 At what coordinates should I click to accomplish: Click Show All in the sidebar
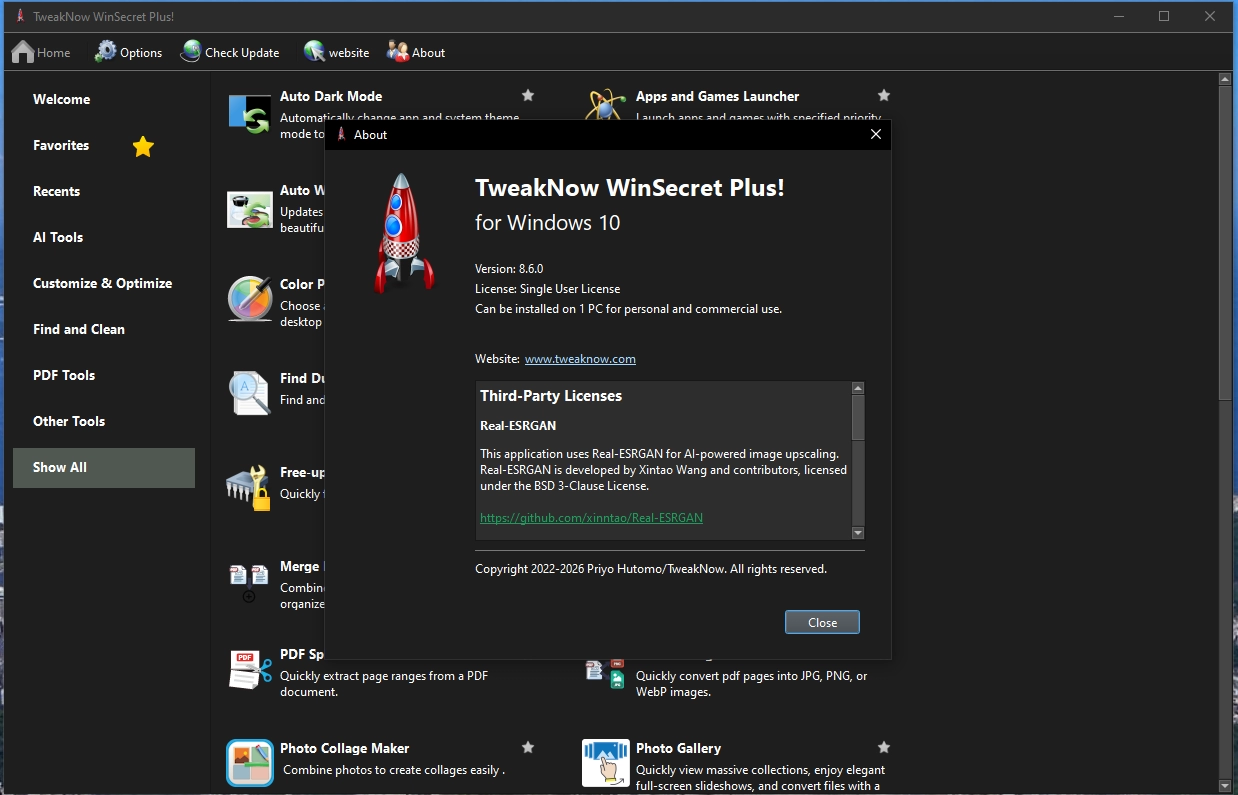[104, 467]
